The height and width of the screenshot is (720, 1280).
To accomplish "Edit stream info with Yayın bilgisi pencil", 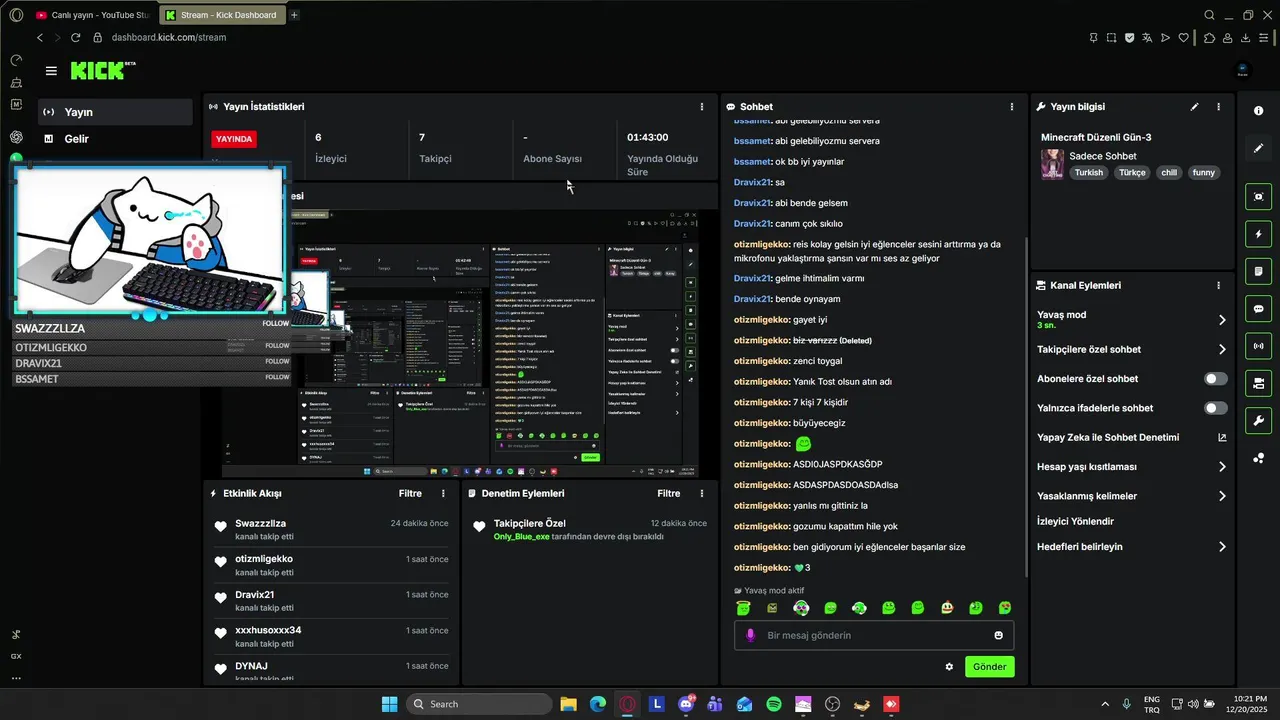I will tap(1194, 106).
